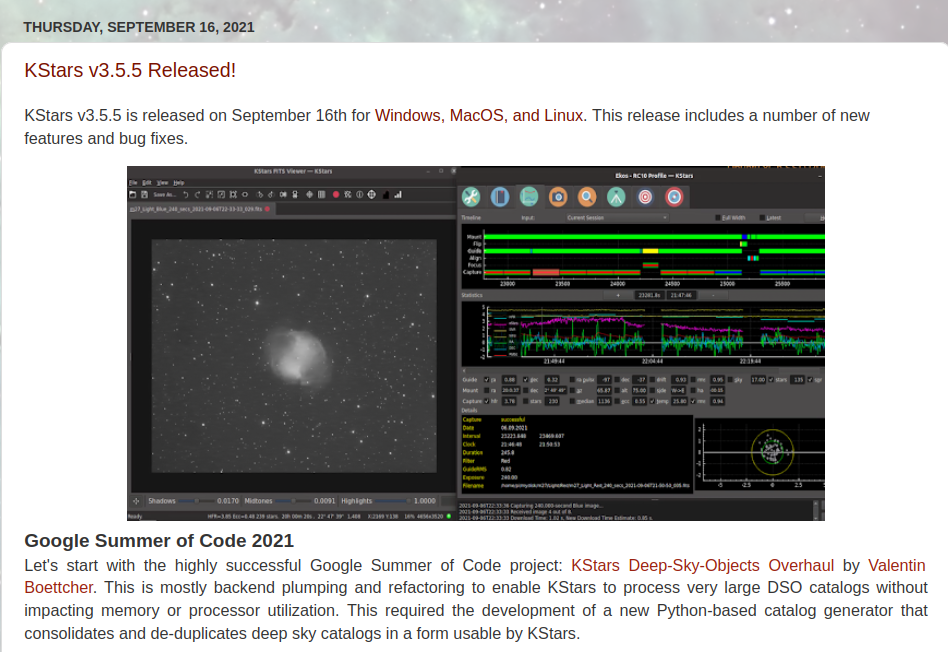Image resolution: width=948 pixels, height=652 pixels.
Task: Open the KStars v3.5.5 Released! post title
Action: (x=130, y=70)
